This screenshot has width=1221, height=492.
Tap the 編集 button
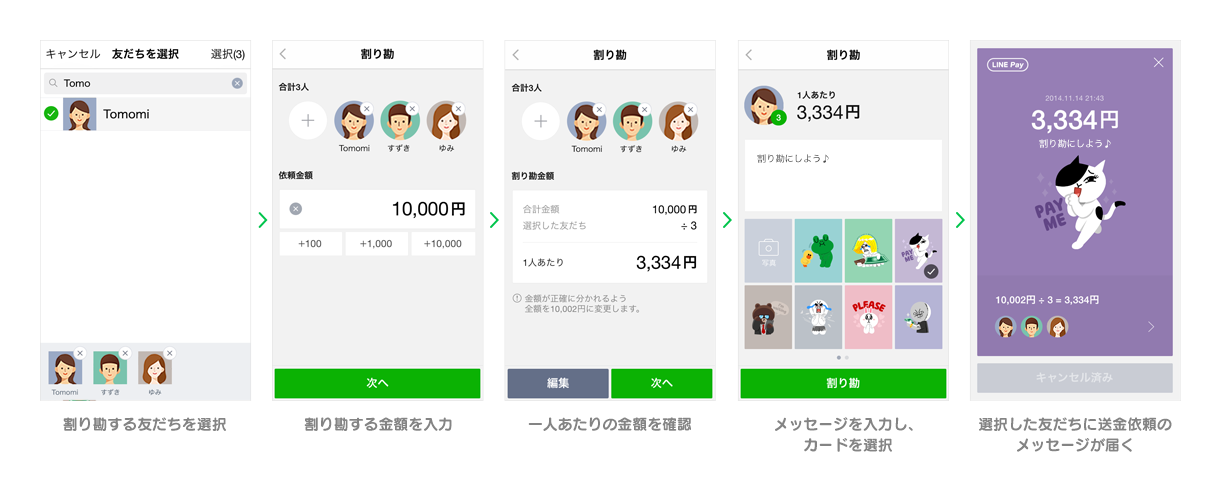click(x=558, y=383)
